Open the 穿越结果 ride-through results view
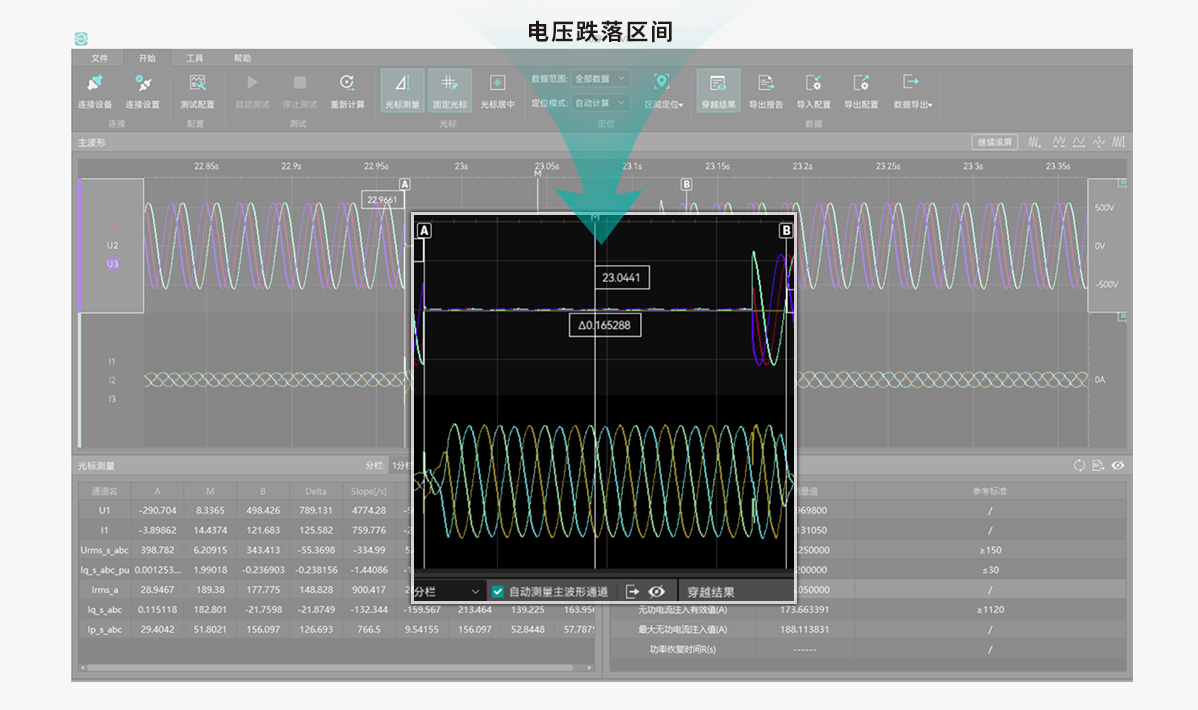 (717, 84)
